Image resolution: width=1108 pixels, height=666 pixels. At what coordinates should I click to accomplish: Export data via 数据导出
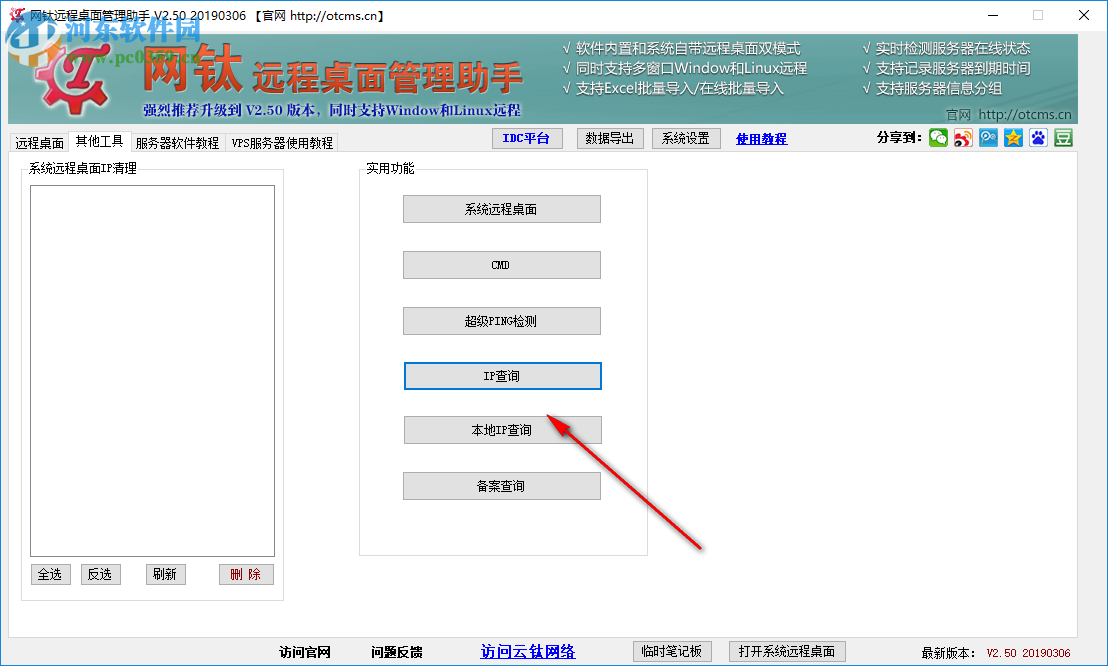pyautogui.click(x=608, y=138)
